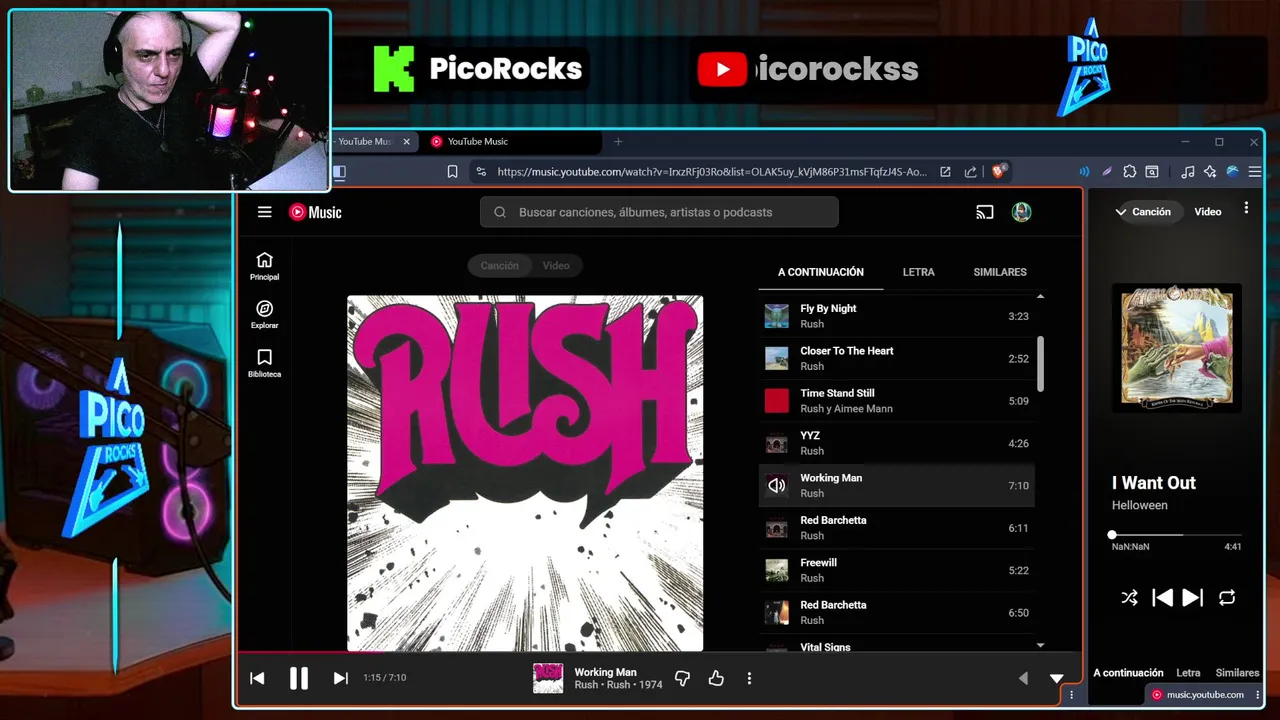This screenshot has height=720, width=1280.
Task: Focus the Buscar canciones search field
Action: coord(659,212)
